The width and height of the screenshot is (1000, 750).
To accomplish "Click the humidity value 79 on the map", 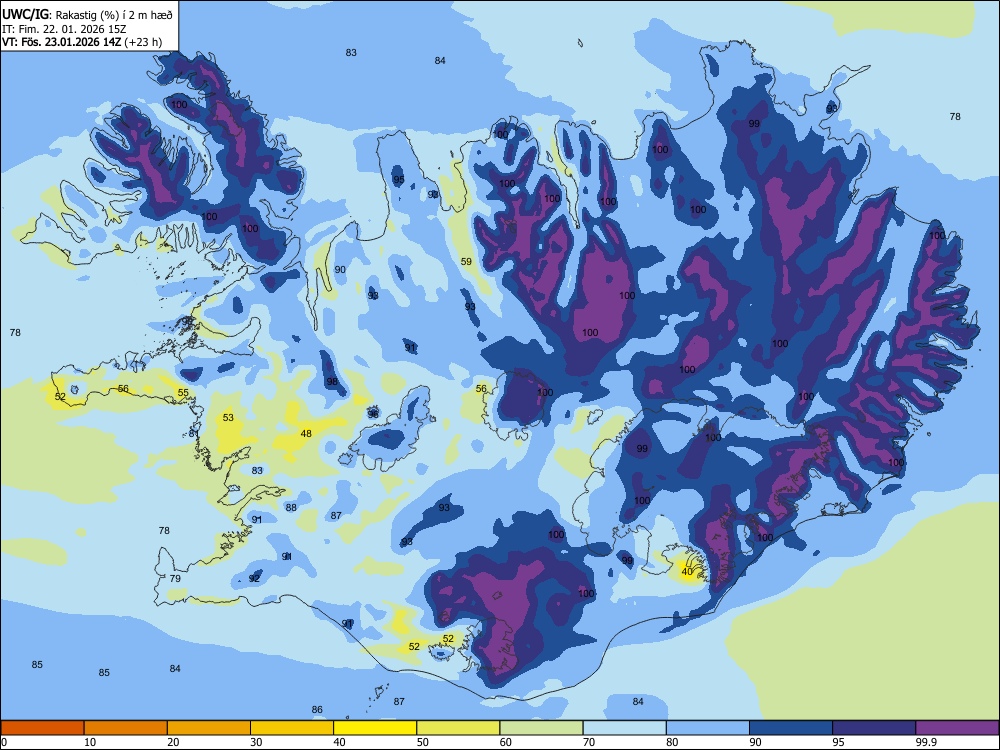I will pyautogui.click(x=175, y=578).
